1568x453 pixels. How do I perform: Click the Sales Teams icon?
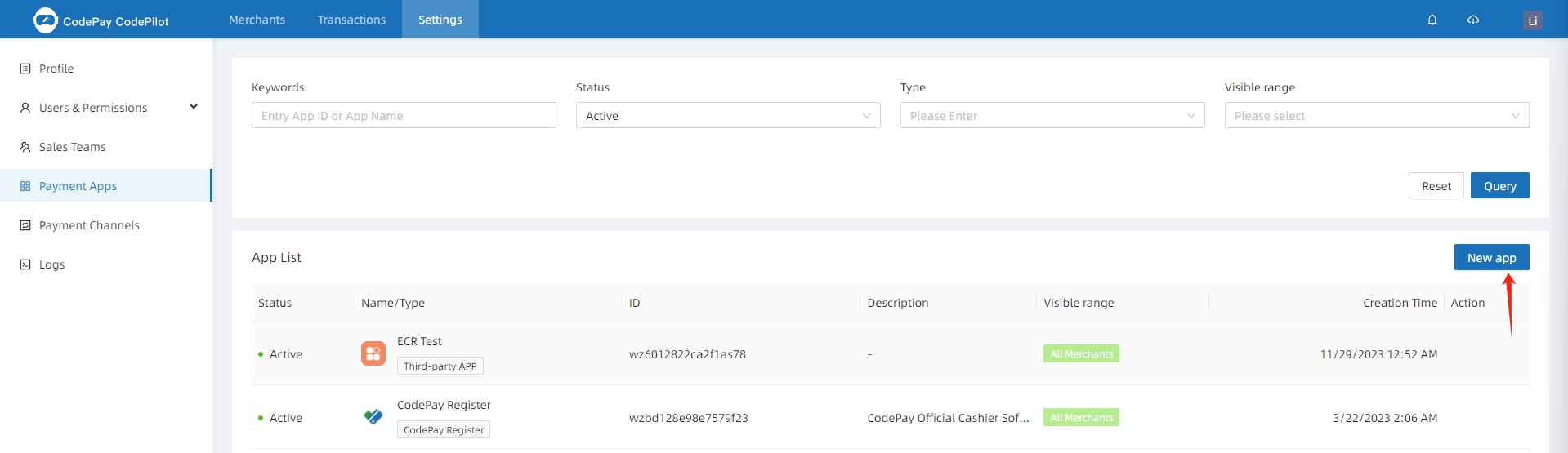(25, 147)
